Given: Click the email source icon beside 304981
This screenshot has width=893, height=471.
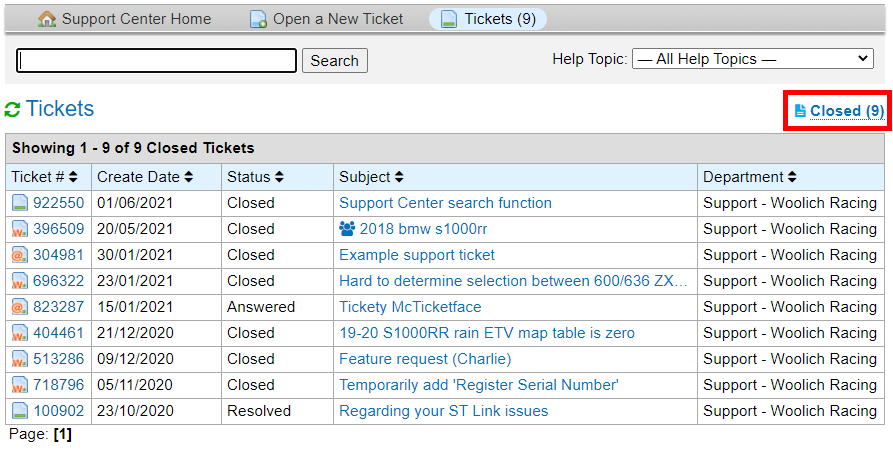Looking at the screenshot, I should coord(20,255).
